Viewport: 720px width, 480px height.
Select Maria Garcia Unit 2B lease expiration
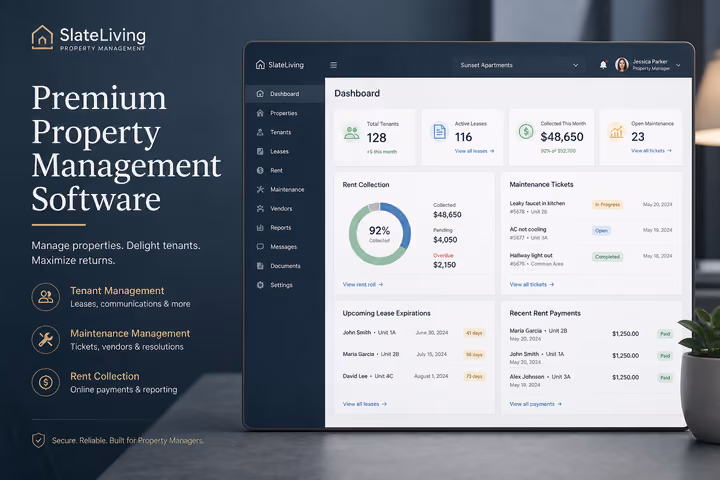[414, 354]
